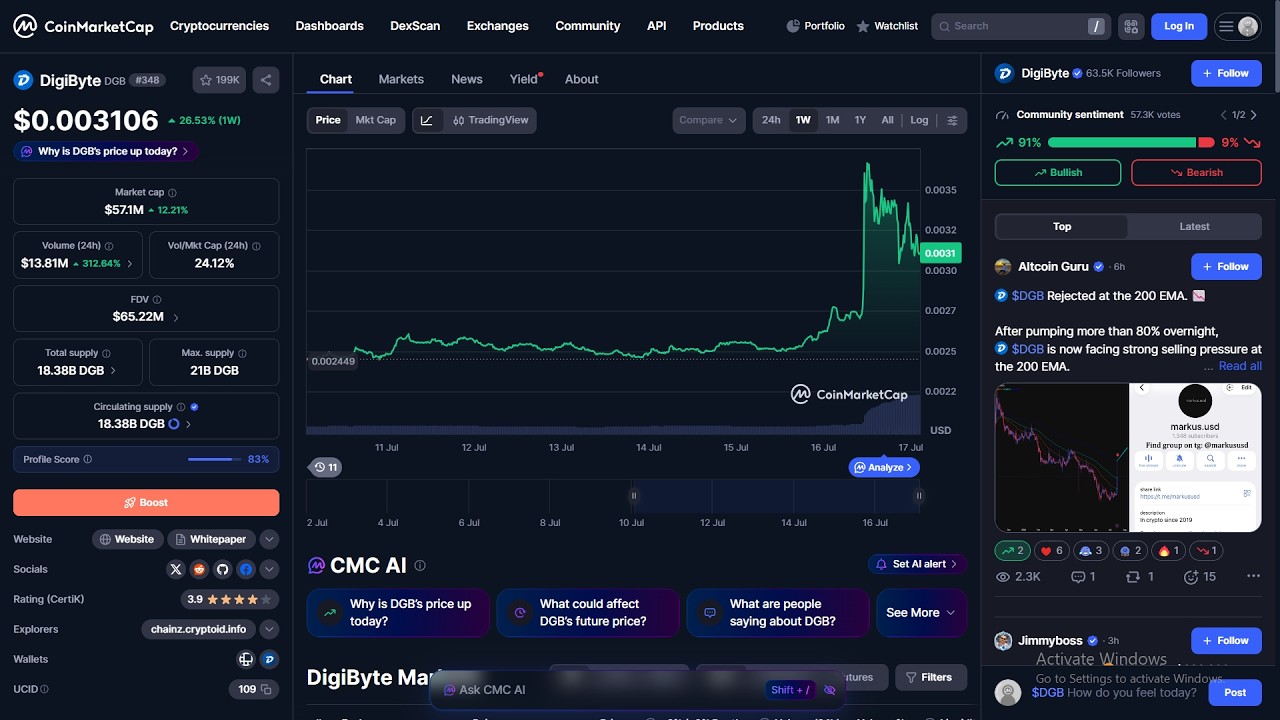Open the Cryptocurrencies nav menu
Viewport: 1280px width, 720px height.
tap(219, 26)
